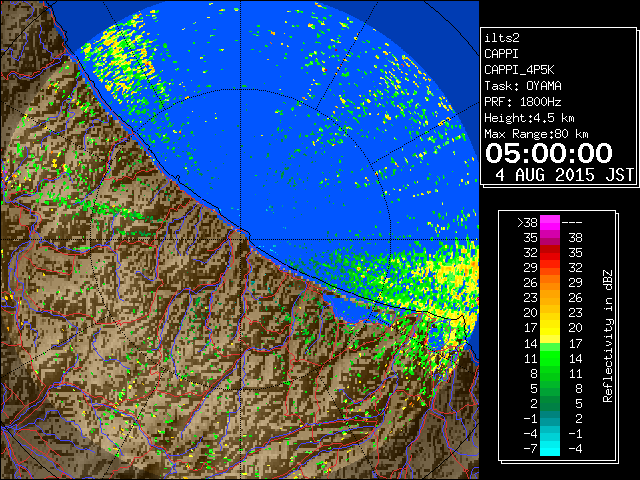Select the "CAPPI_4P5K" product label
Image resolution: width=640 pixels, height=480 pixels.
point(519,70)
